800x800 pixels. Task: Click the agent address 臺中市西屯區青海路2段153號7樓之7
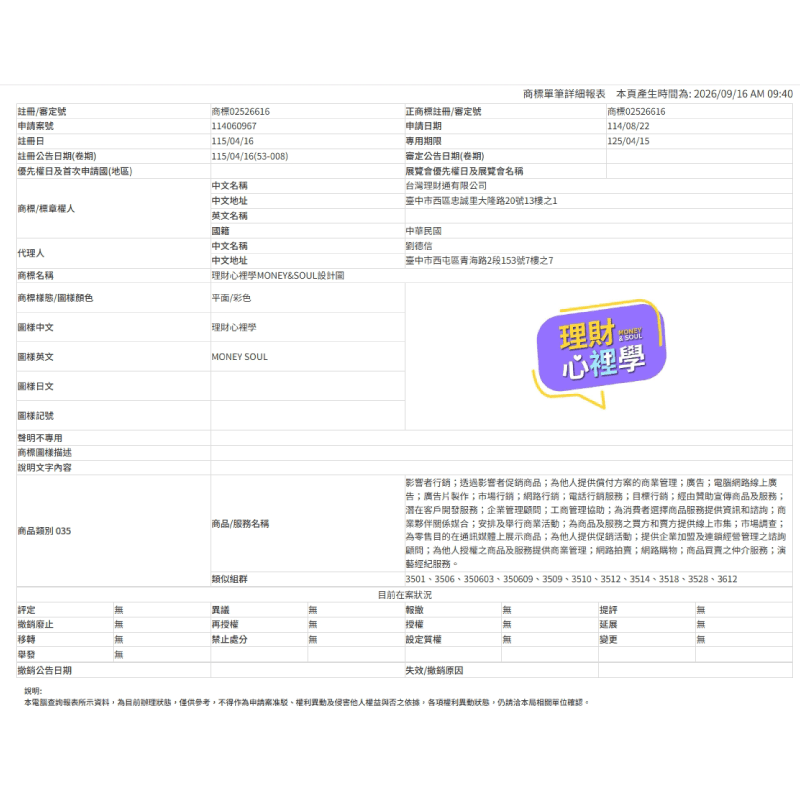(x=479, y=261)
